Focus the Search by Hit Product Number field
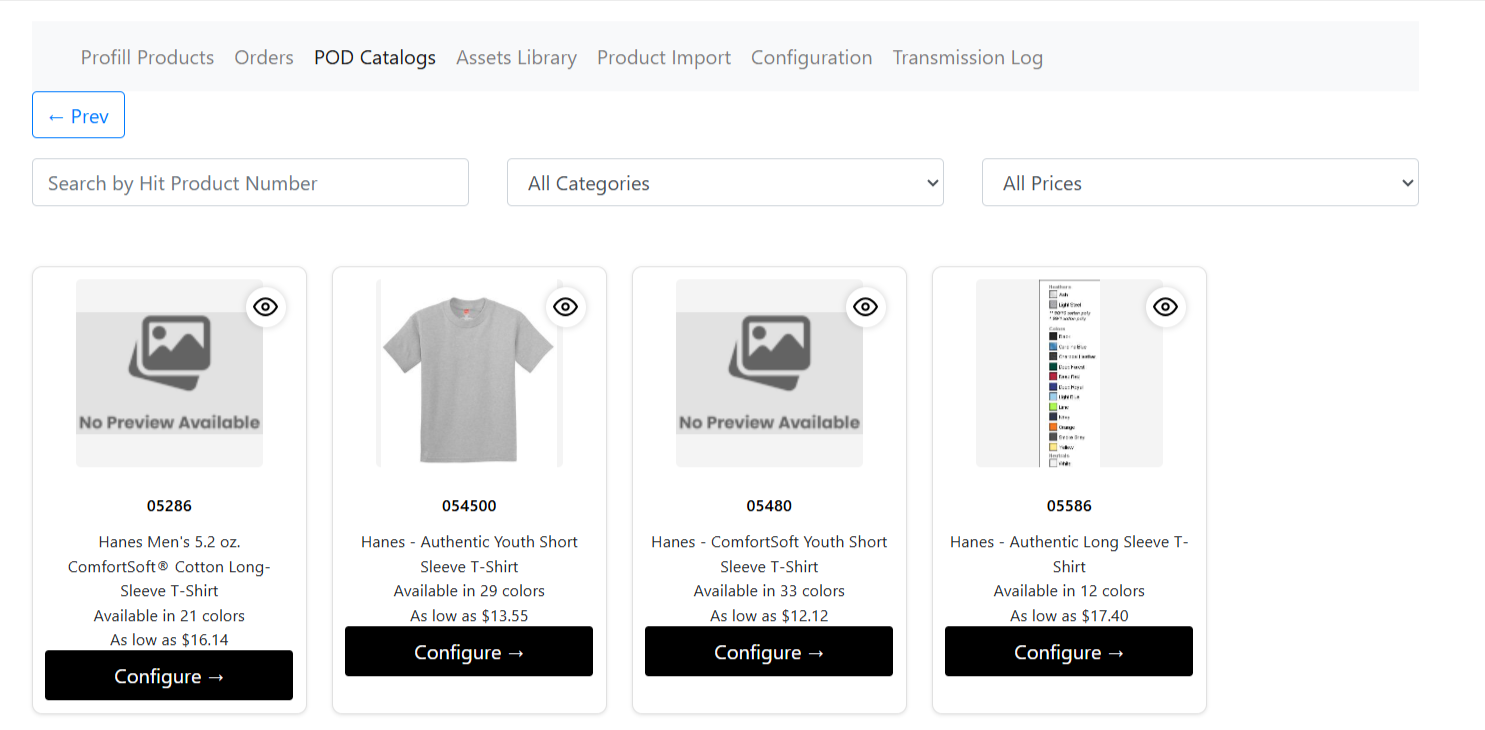1485x730 pixels. (x=250, y=183)
